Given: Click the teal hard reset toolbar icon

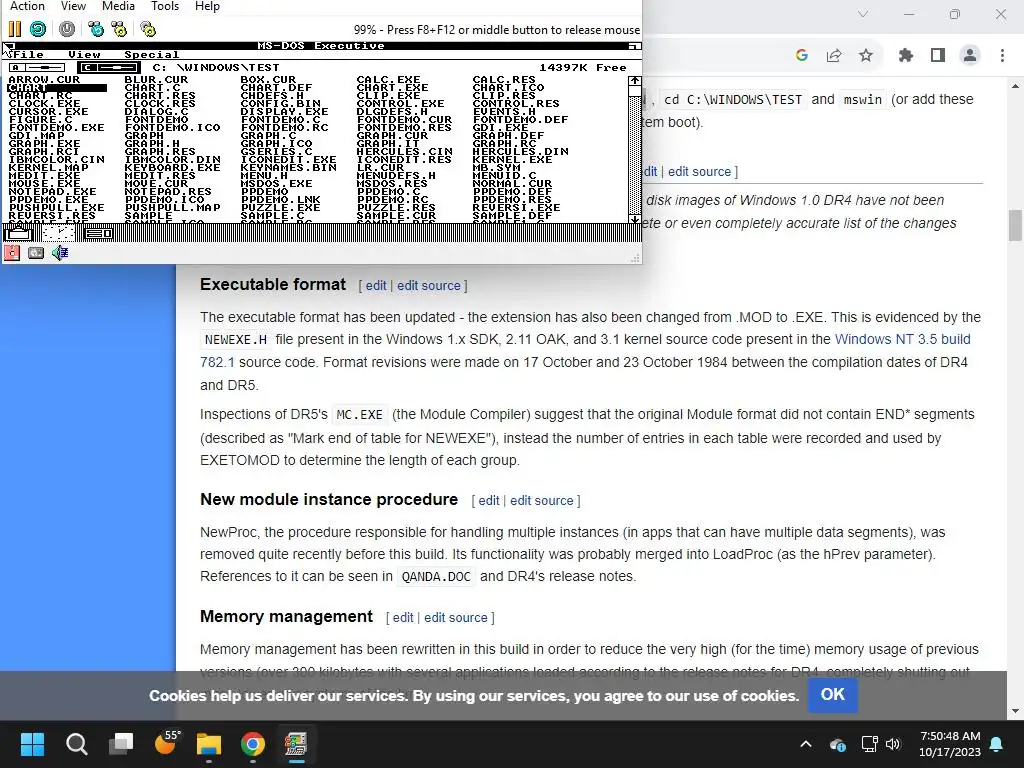Looking at the screenshot, I should coord(38,29).
